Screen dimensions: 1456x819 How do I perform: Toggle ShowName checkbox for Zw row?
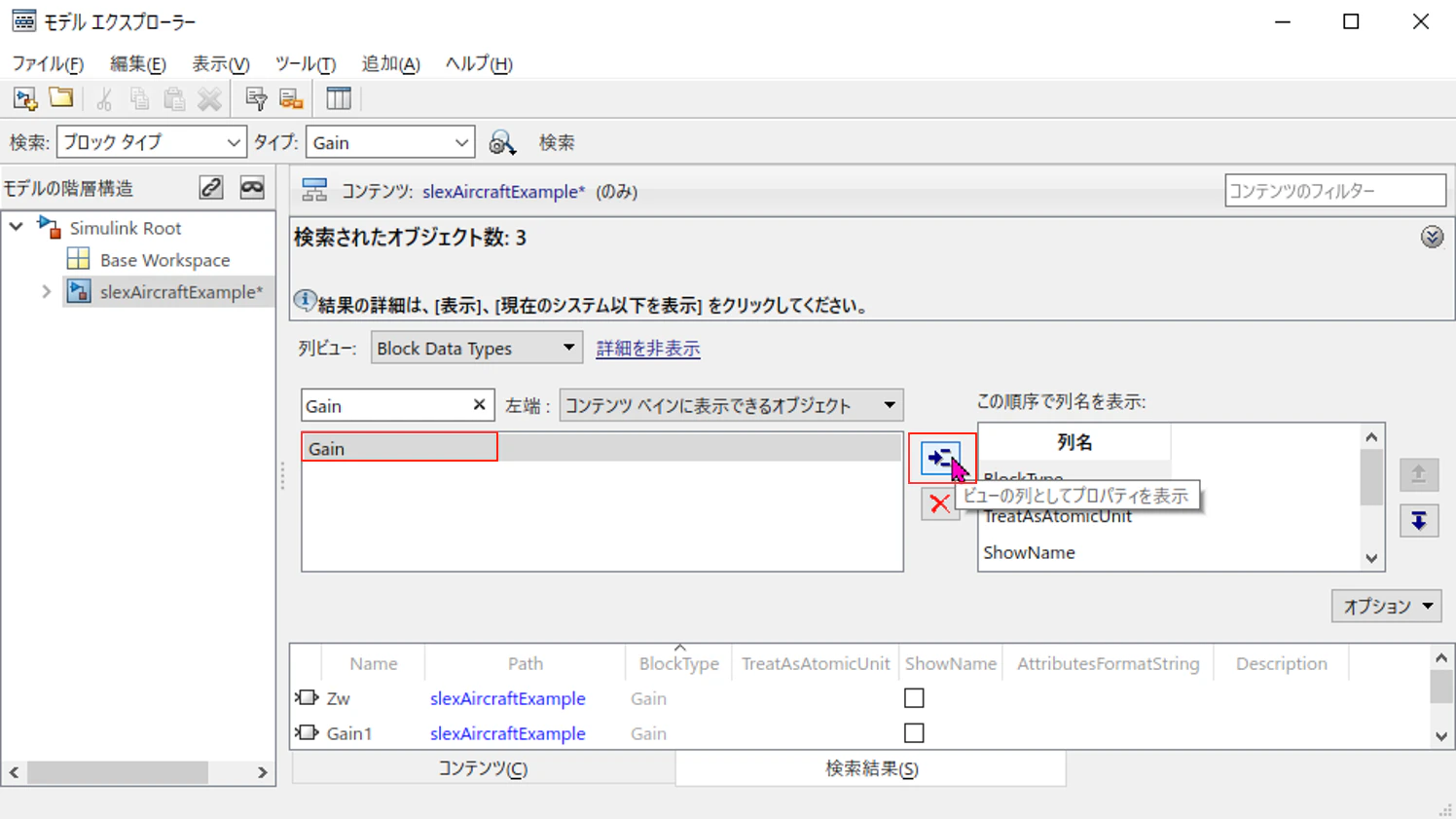click(914, 698)
